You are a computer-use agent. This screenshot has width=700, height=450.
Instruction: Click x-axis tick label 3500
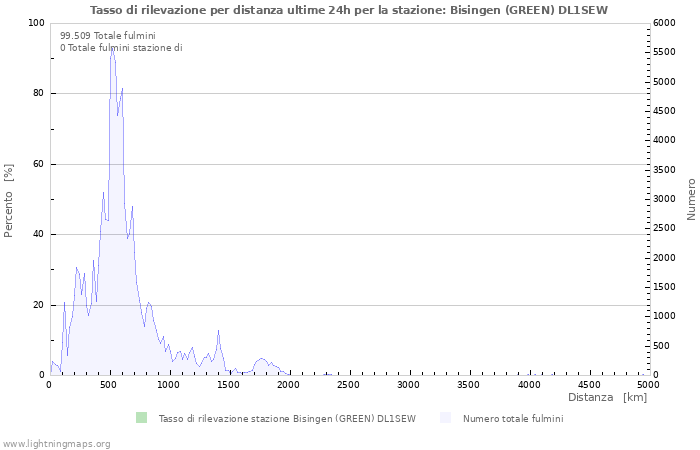click(x=468, y=385)
